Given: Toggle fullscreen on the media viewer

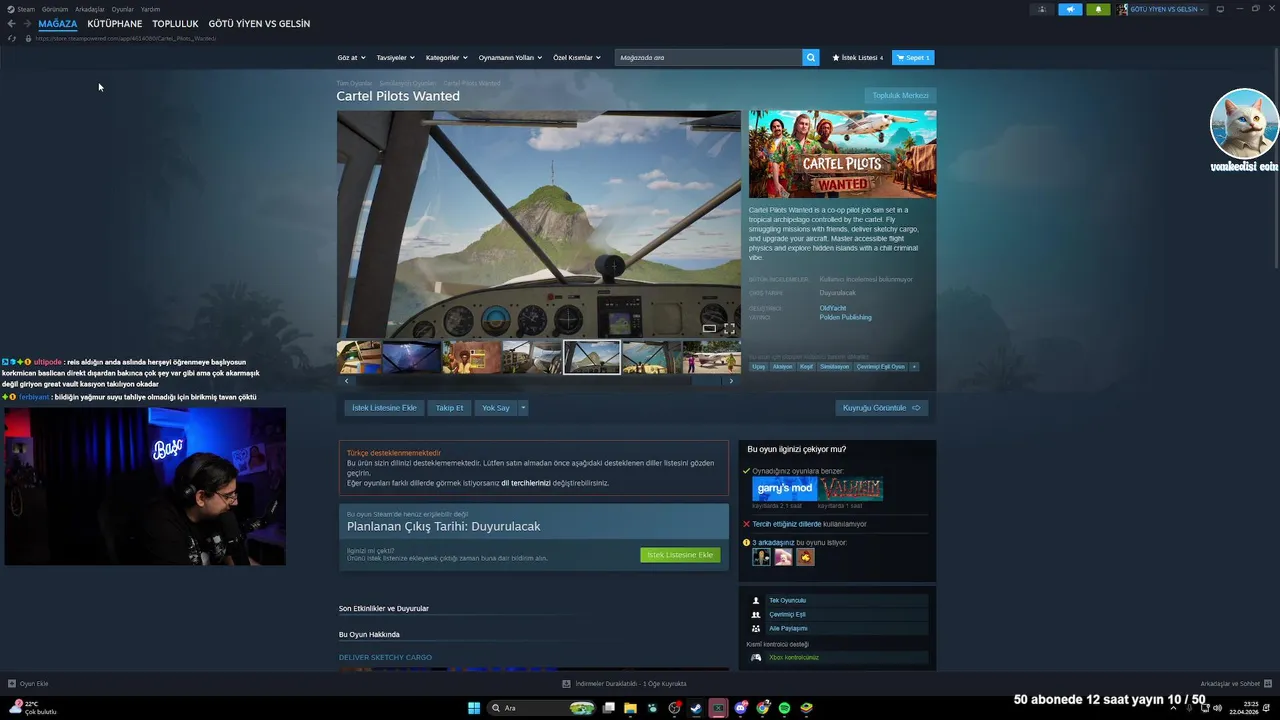Looking at the screenshot, I should 729,328.
